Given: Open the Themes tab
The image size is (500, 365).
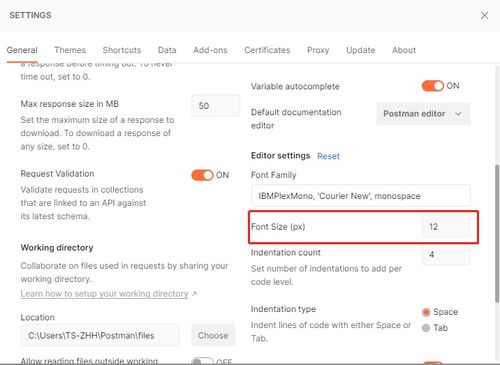Looking at the screenshot, I should (70, 50).
